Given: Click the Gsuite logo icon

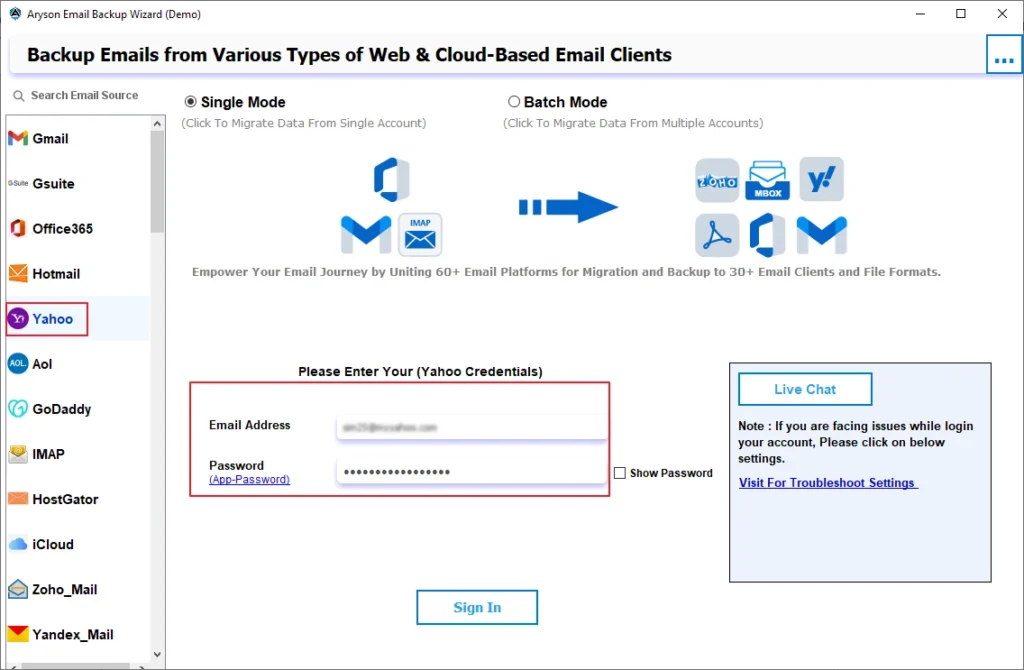Looking at the screenshot, I should (18, 183).
